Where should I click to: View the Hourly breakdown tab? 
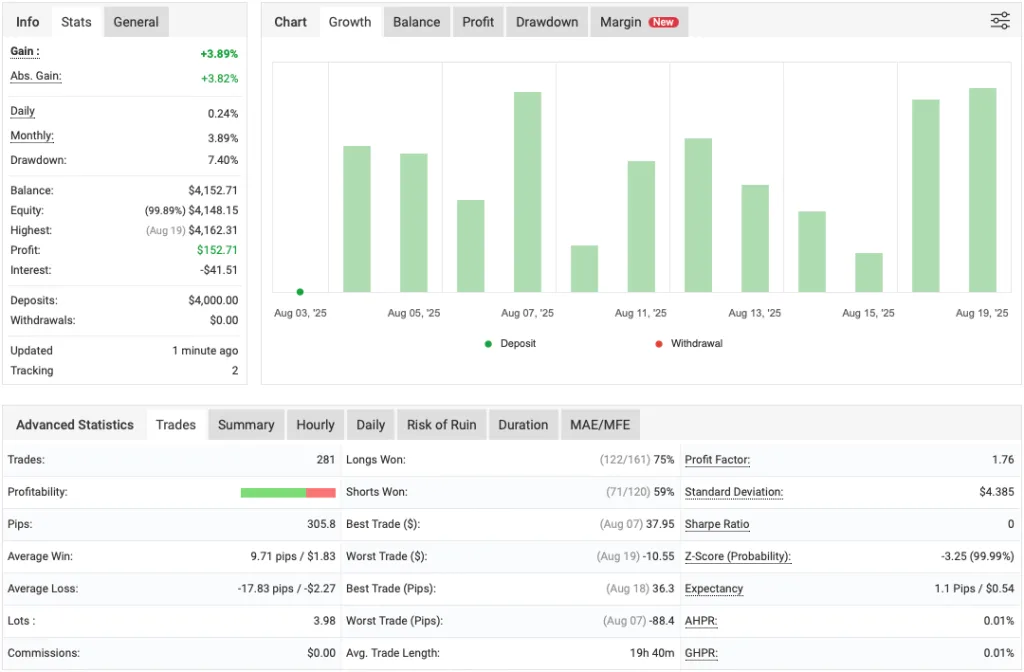click(x=315, y=424)
